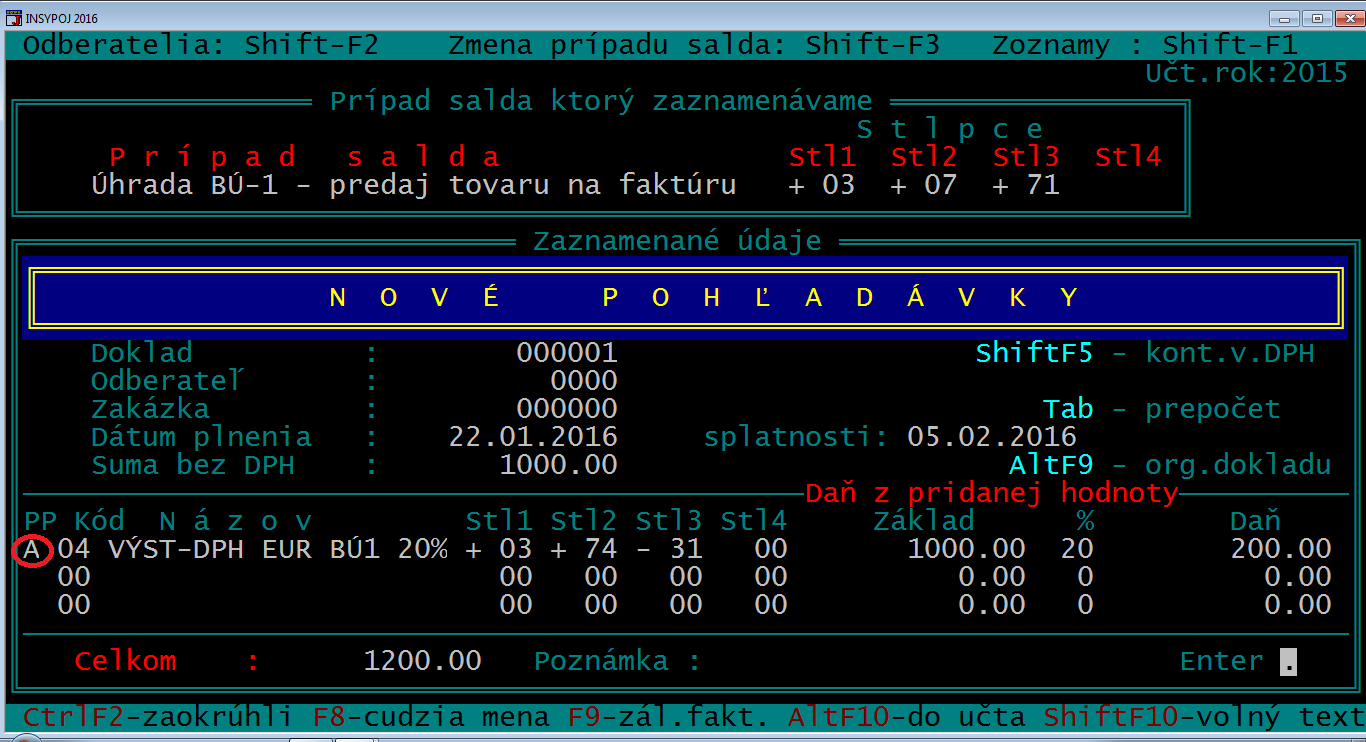Viewport: 1366px width, 742px height.
Task: Select Zmena prípadu salda: Shift-F3
Action: (x=693, y=45)
